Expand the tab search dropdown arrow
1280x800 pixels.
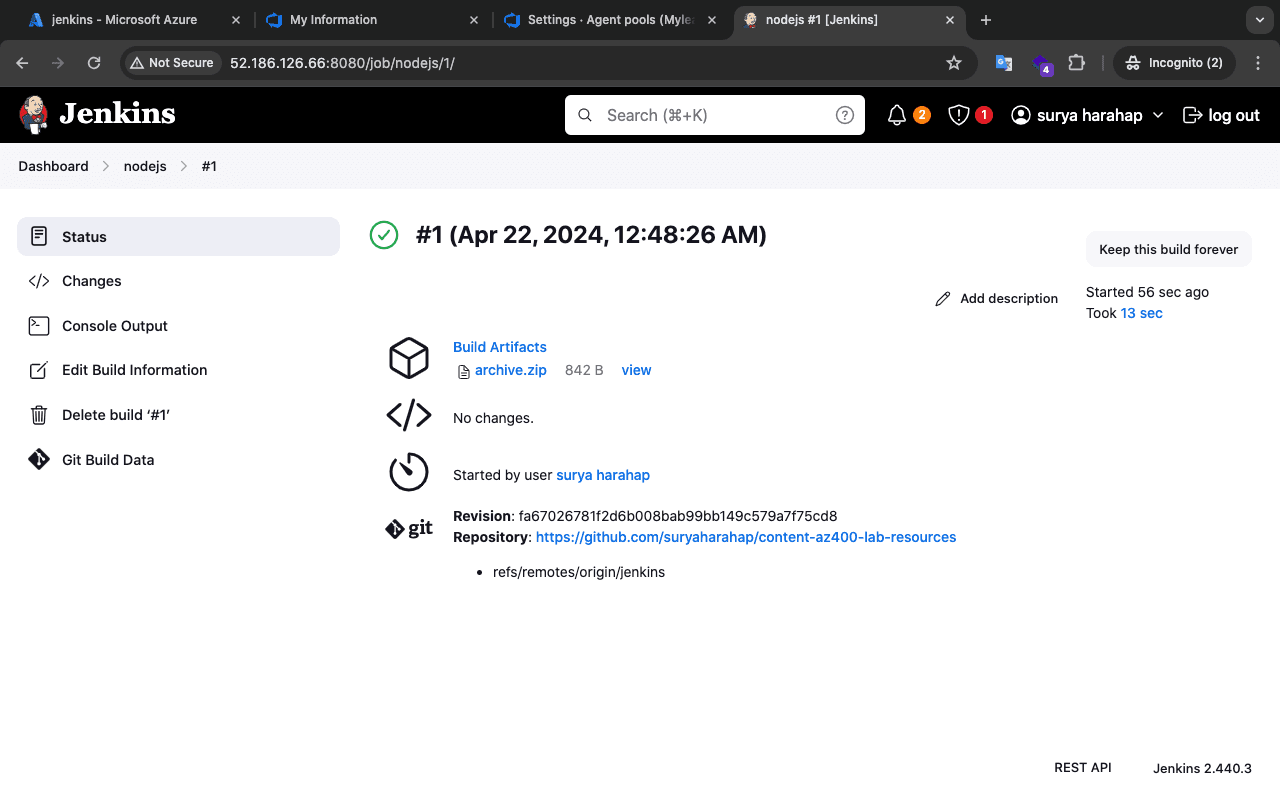click(1258, 19)
